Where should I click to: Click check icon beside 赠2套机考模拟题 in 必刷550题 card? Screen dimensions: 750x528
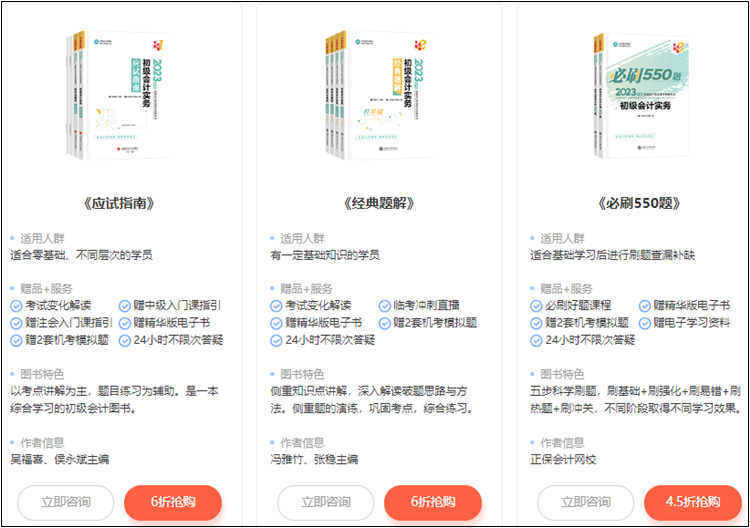pos(536,323)
